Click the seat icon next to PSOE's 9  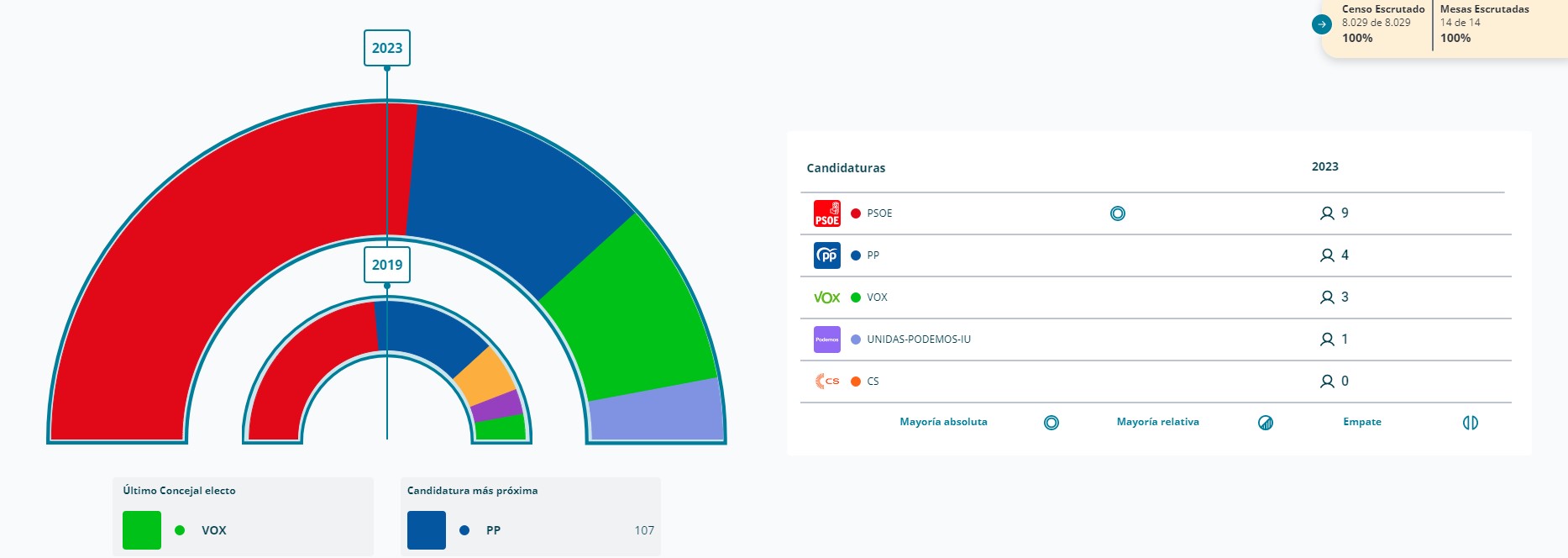[x=1327, y=213]
